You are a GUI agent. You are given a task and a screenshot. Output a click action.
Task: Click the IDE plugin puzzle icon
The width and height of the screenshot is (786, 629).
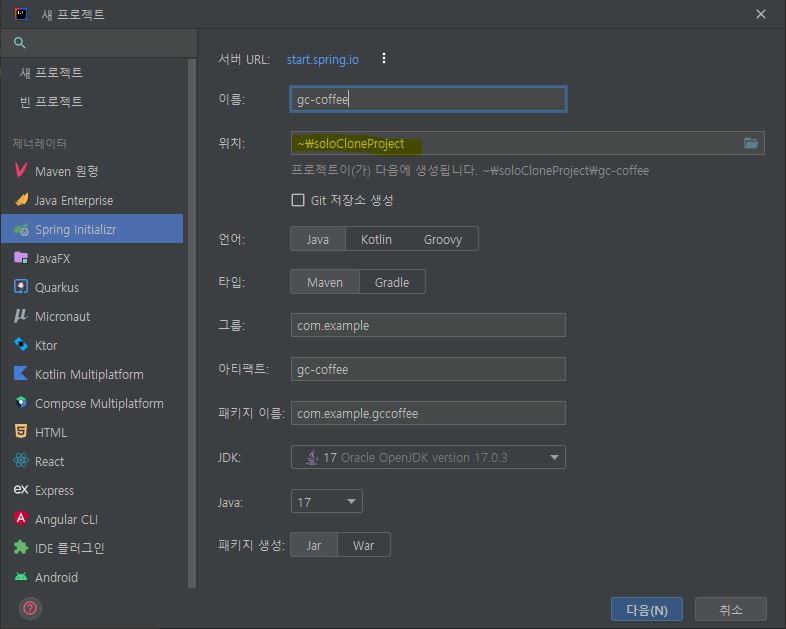(21, 547)
